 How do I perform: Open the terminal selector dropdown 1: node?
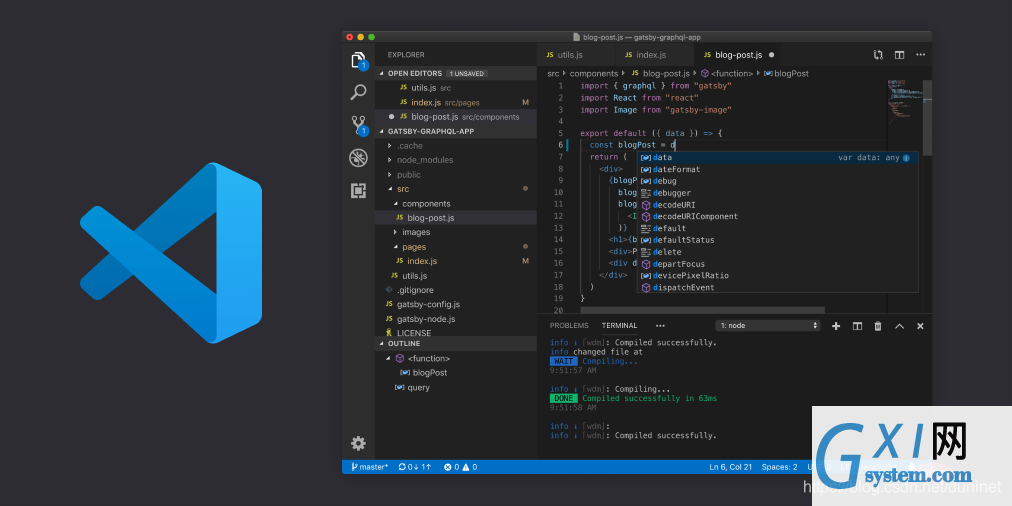tap(768, 326)
